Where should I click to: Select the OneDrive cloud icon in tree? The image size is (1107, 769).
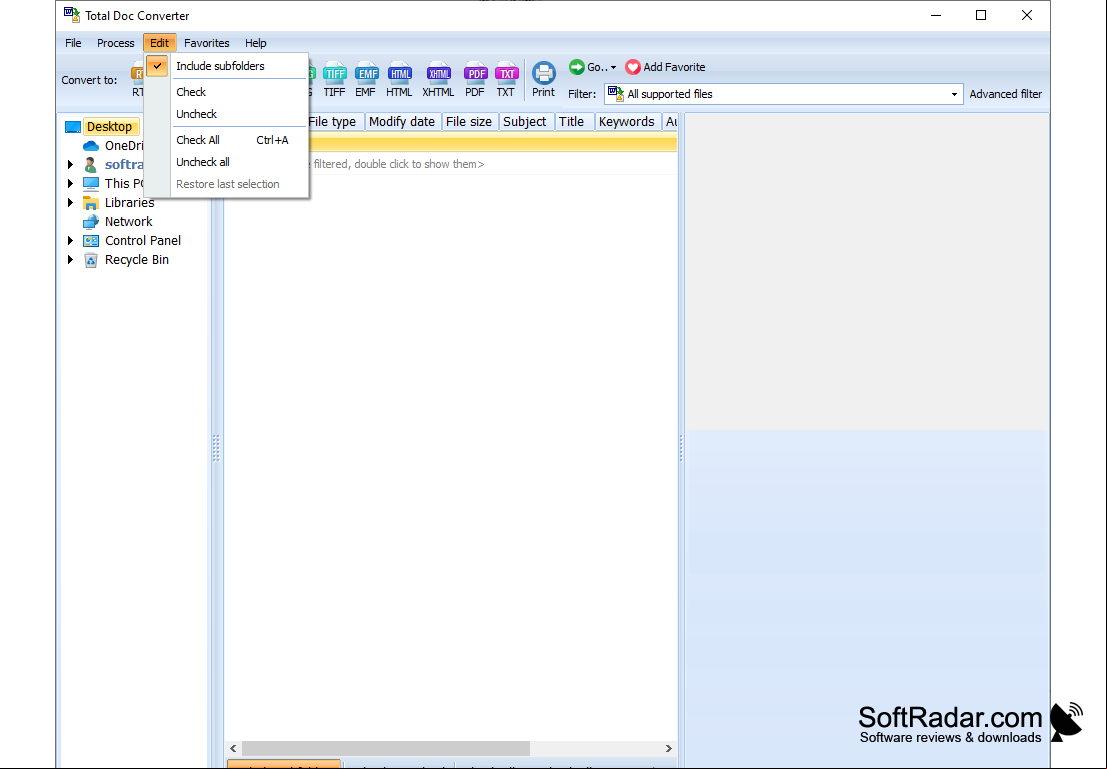90,146
